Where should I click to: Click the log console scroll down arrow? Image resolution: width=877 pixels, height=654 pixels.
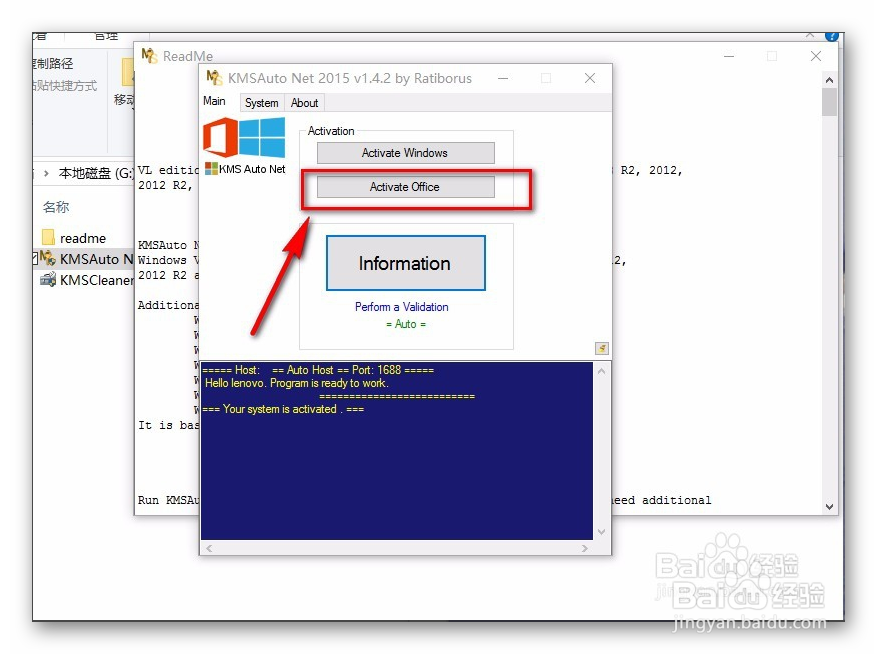coord(602,532)
